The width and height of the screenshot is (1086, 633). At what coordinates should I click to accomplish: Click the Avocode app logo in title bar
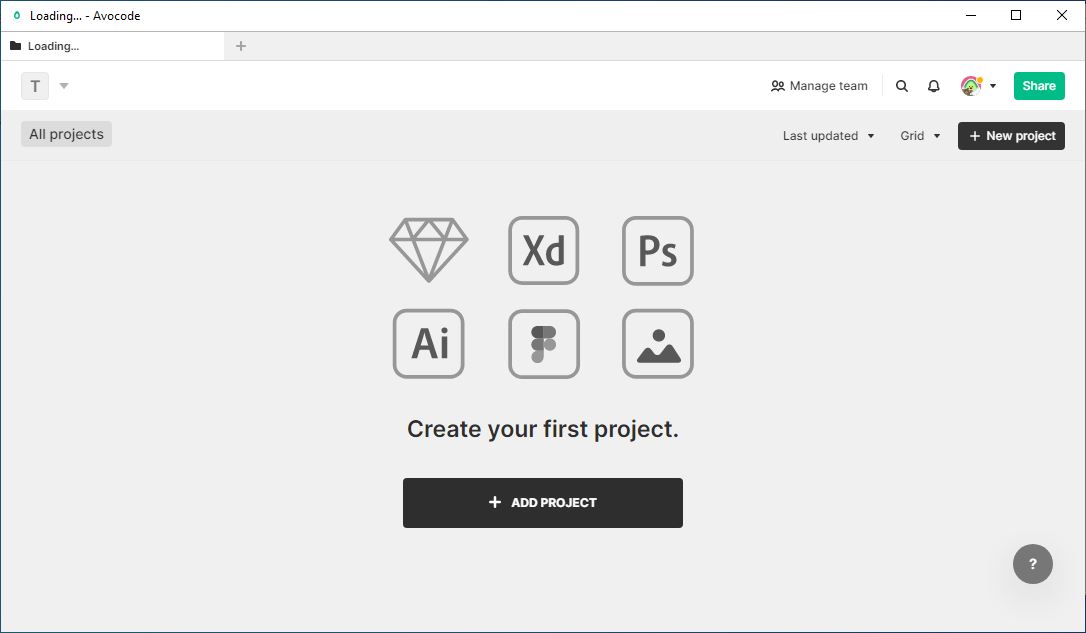17,15
